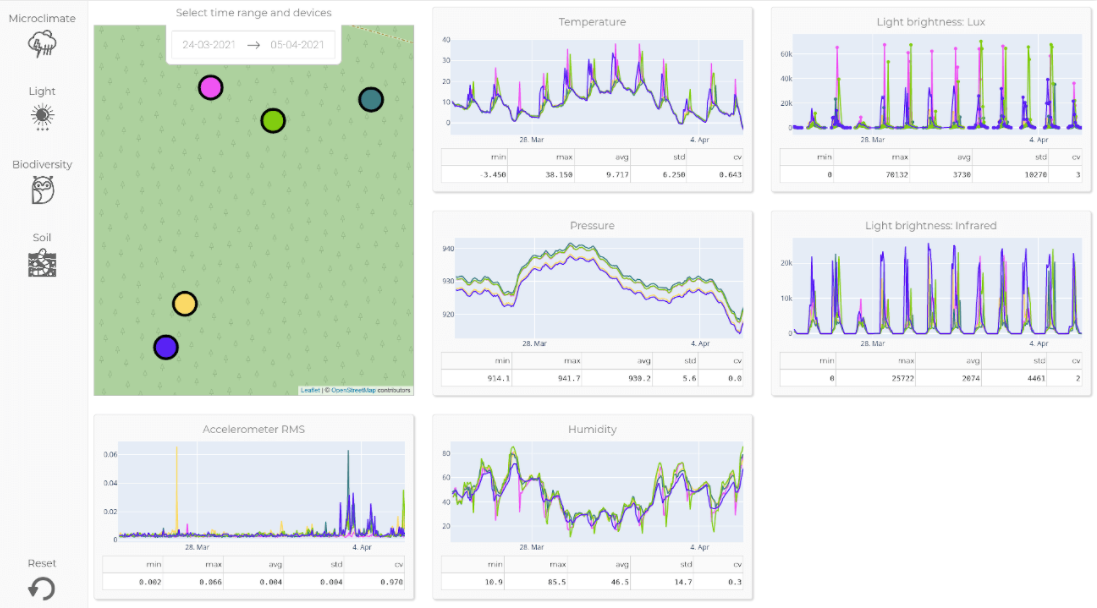Select the Soil layers icon
Viewport: 1097px width, 608px height.
pyautogui.click(x=42, y=263)
